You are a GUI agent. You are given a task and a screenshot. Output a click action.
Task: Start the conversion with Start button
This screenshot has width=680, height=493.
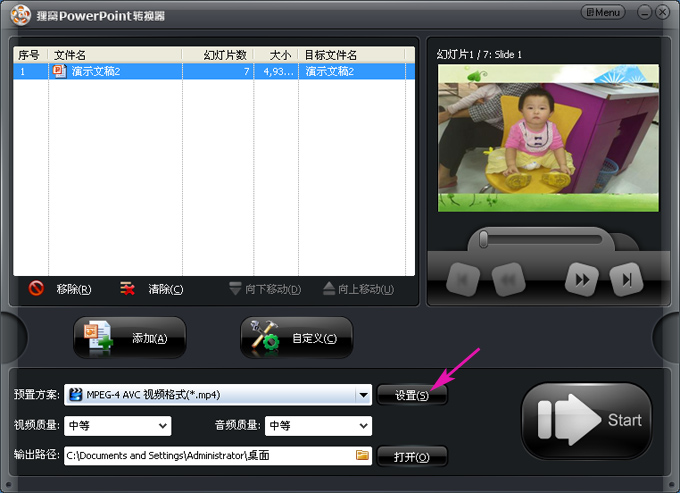[x=587, y=420]
